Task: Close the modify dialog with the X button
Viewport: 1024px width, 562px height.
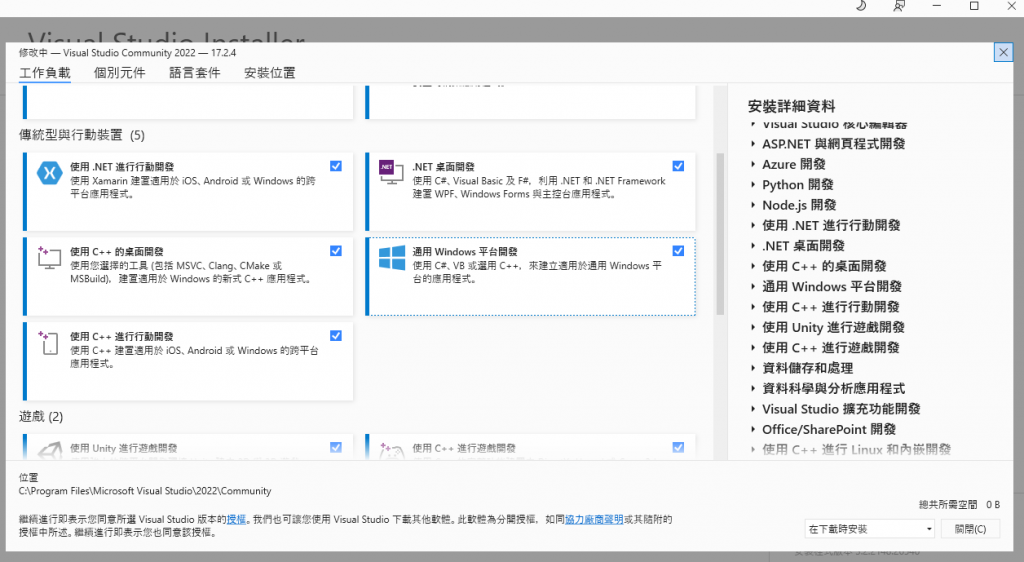Action: 1003,52
